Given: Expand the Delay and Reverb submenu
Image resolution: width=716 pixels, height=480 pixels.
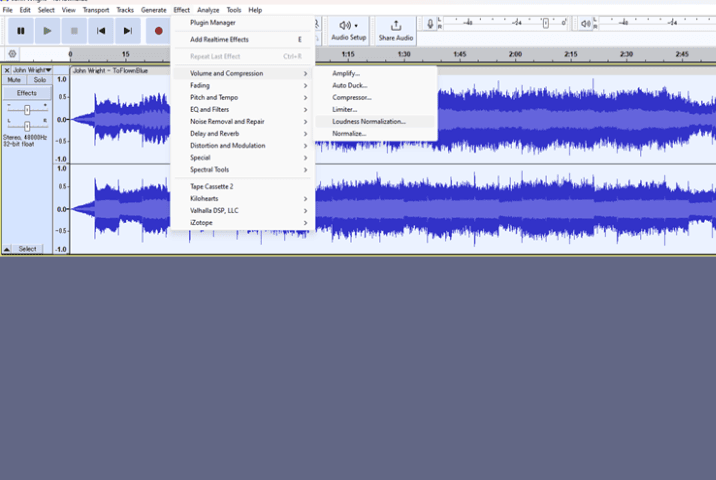Looking at the screenshot, I should (x=242, y=134).
